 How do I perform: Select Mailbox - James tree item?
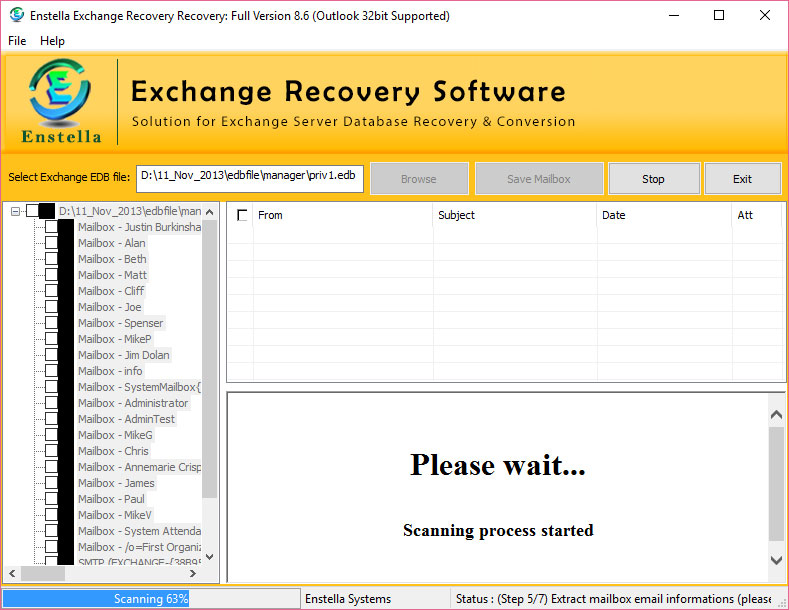point(116,483)
